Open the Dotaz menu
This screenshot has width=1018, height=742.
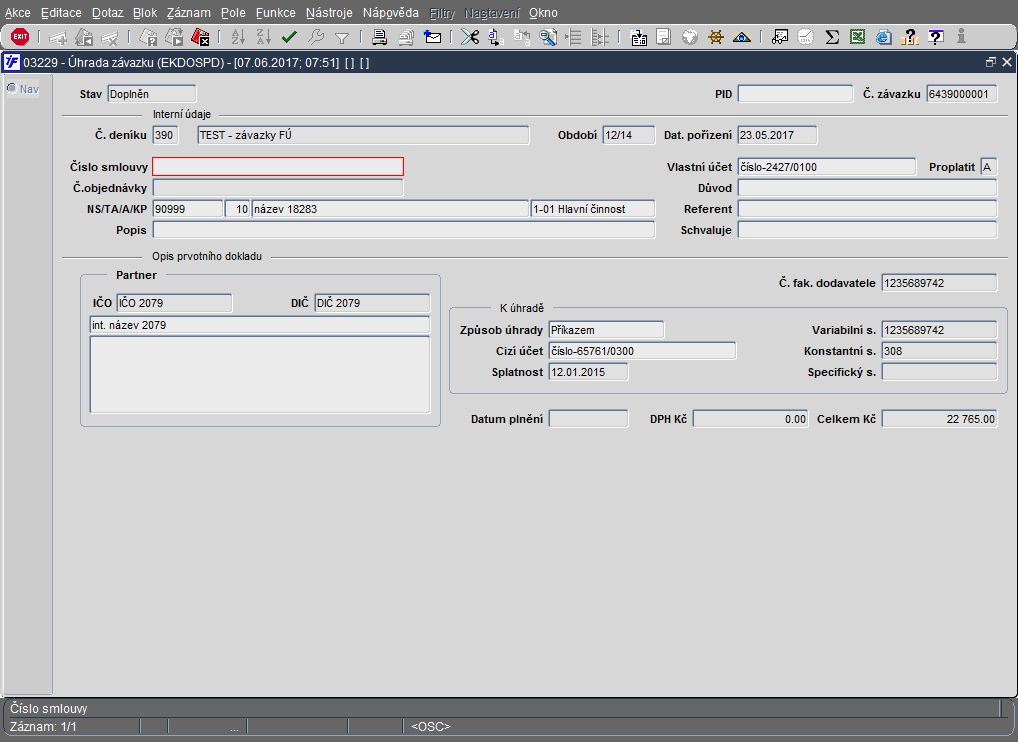[107, 13]
